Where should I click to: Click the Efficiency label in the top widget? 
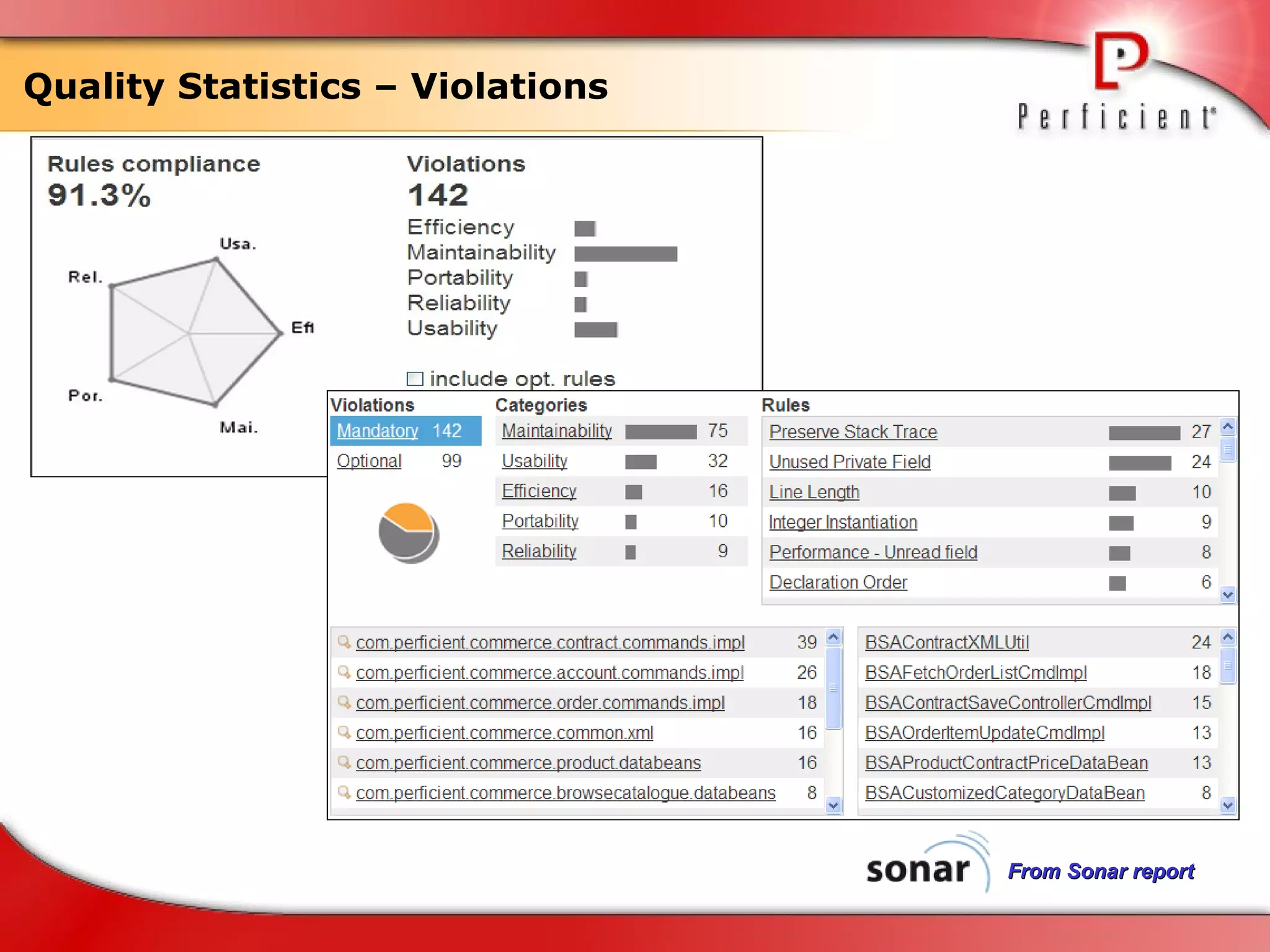click(461, 227)
